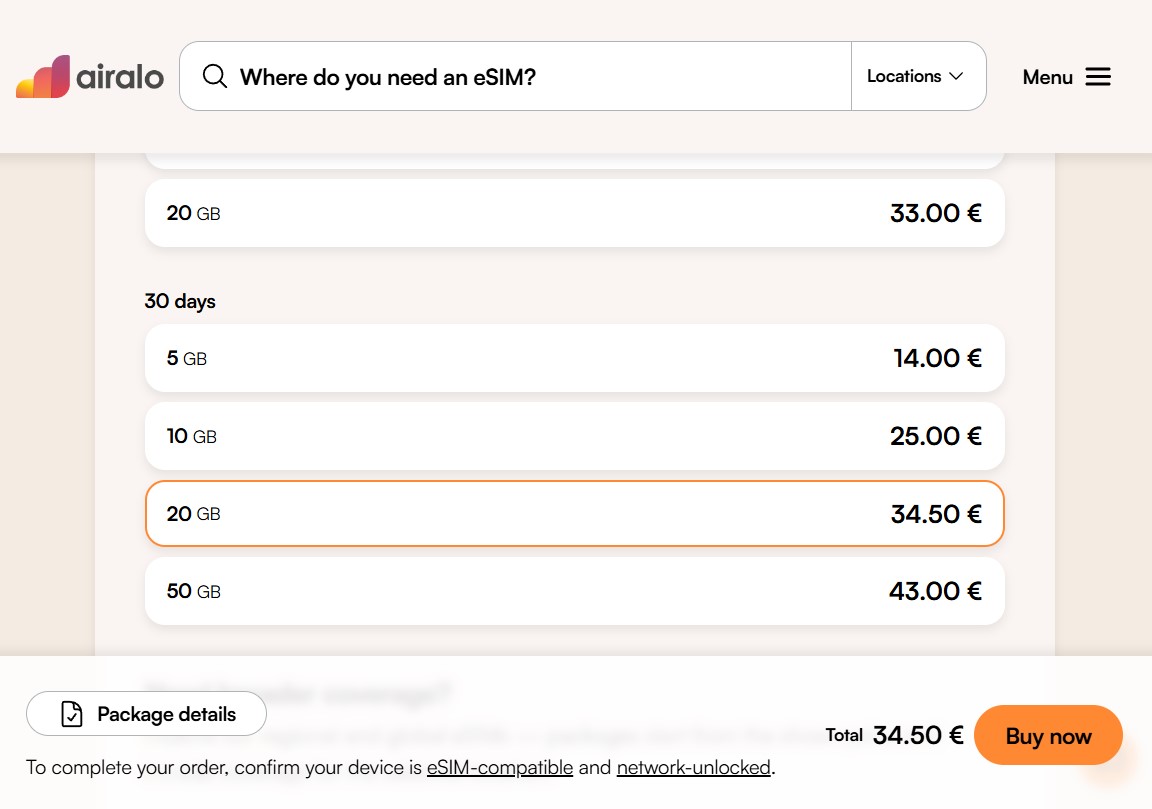The width and height of the screenshot is (1152, 809).
Task: Click the Airalo logo icon
Action: coord(43,77)
